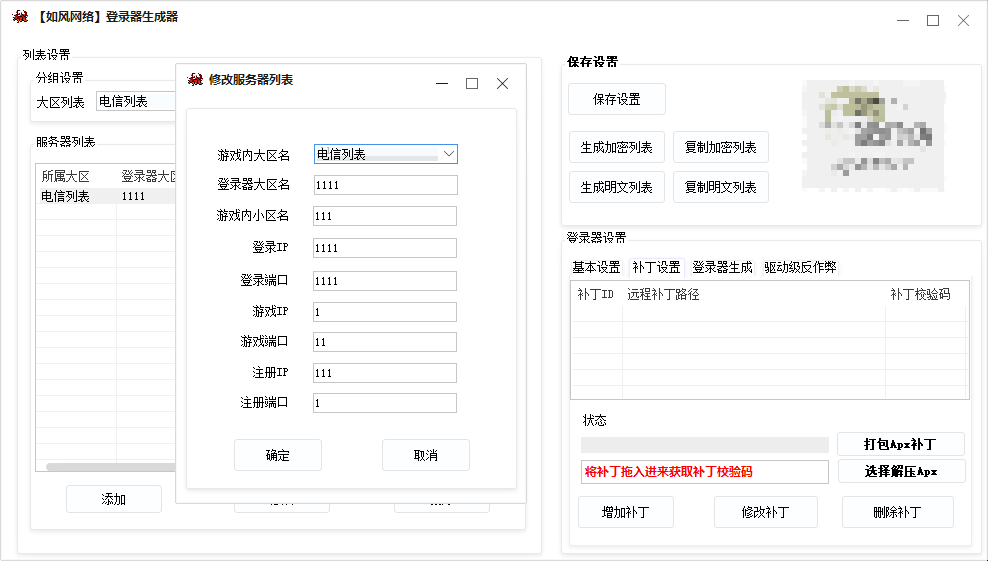Click the red app icon in main title bar
Screen dimensions: 988x561
coord(20,17)
